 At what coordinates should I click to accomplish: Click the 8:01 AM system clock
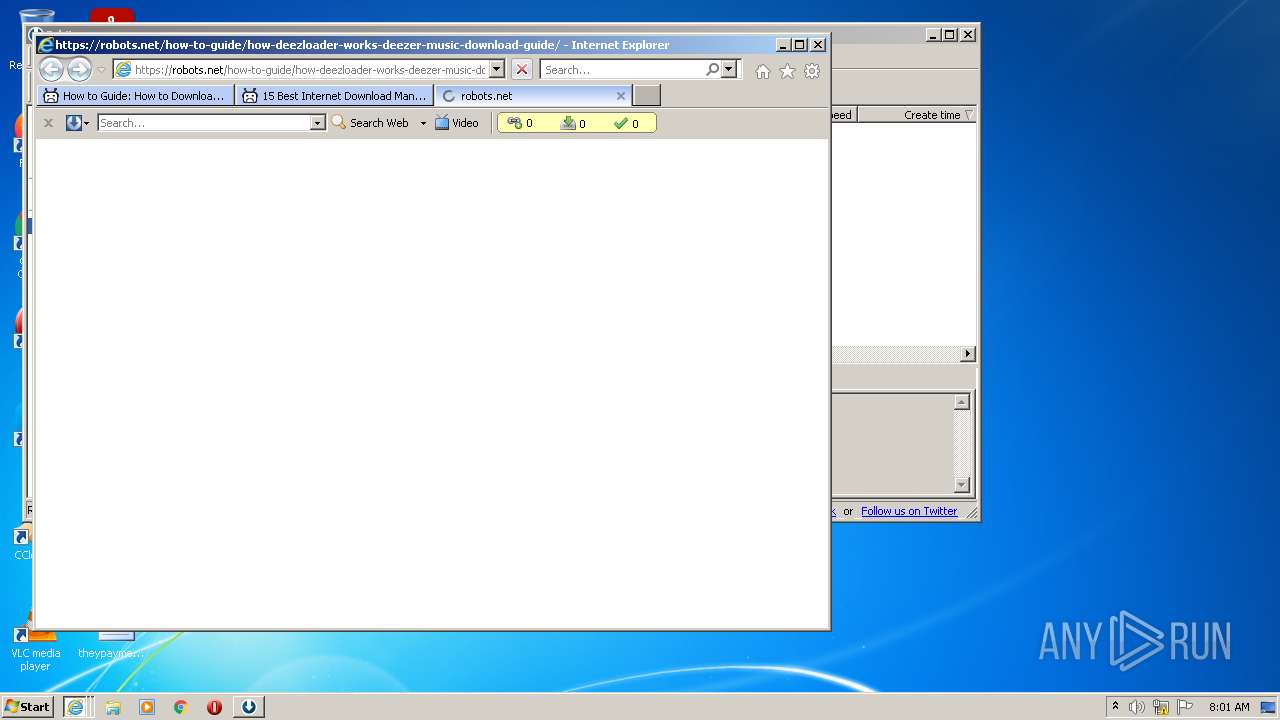(x=1229, y=707)
